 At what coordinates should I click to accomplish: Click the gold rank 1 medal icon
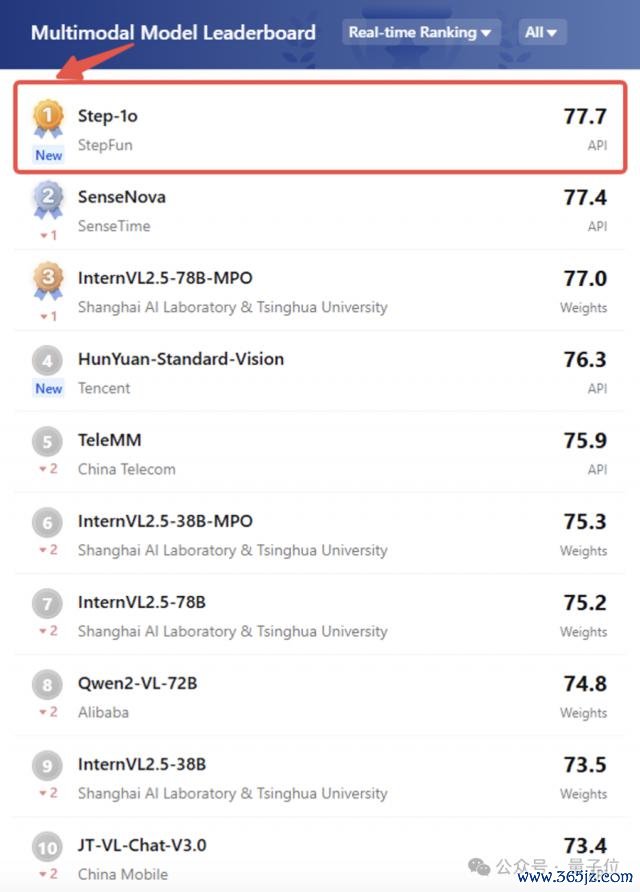[x=48, y=119]
